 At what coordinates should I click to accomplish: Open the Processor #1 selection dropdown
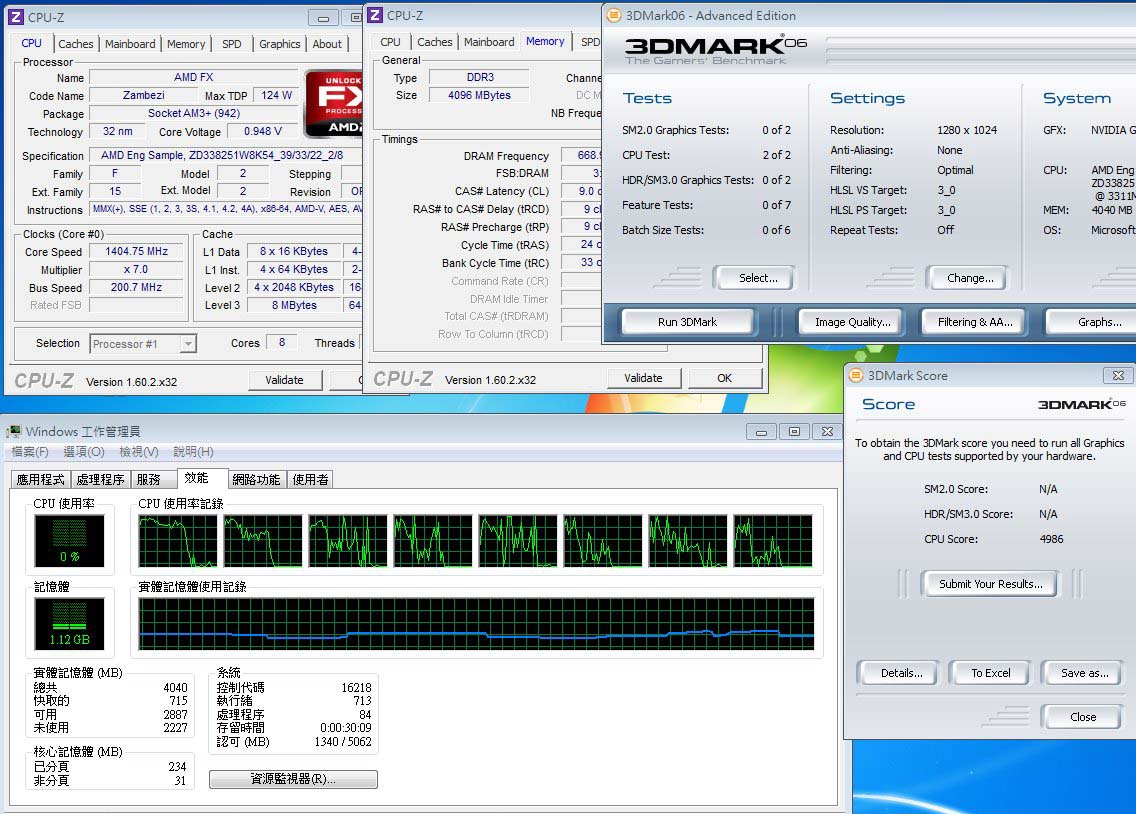[x=188, y=344]
